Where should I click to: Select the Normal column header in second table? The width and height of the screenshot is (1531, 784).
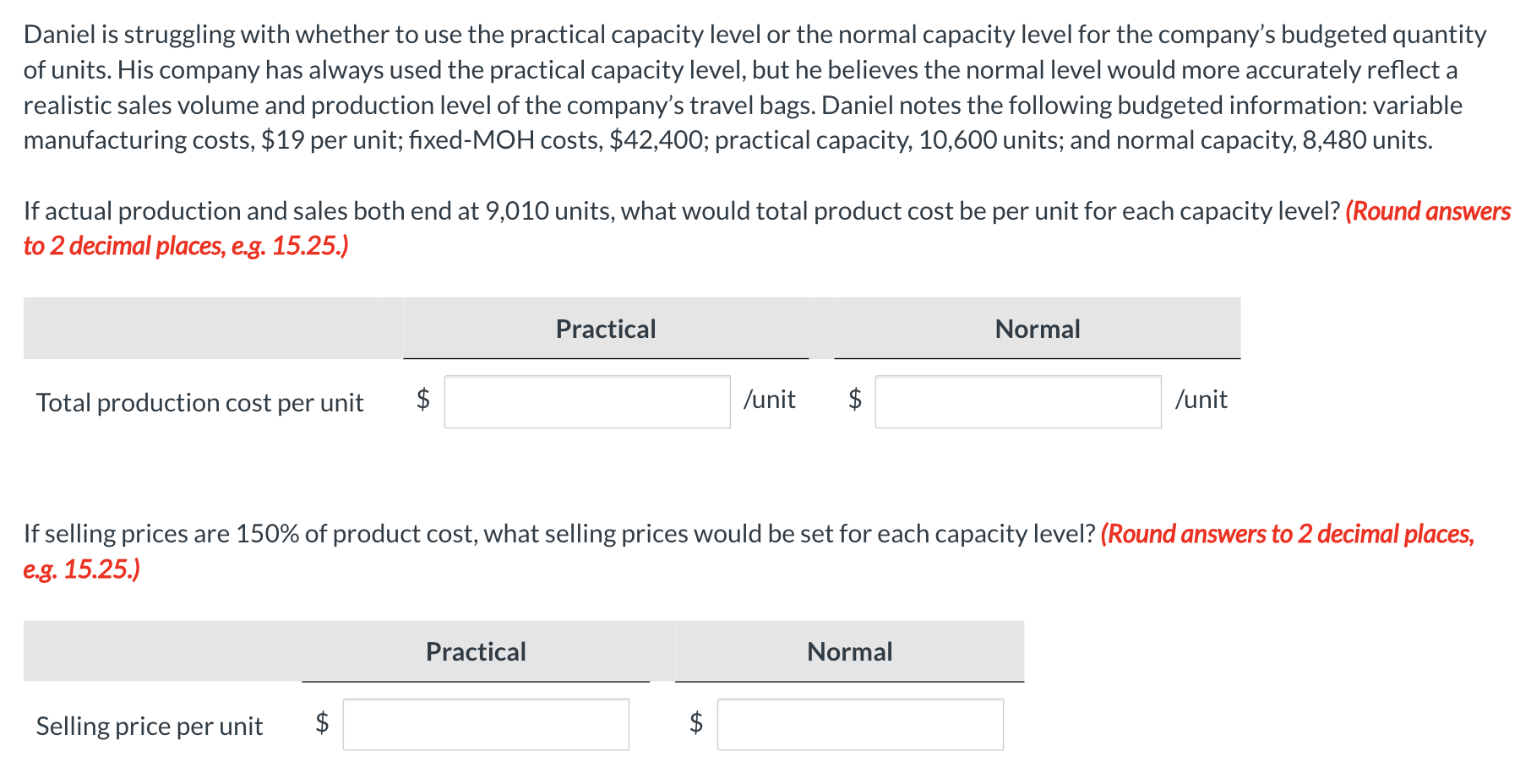(x=848, y=651)
